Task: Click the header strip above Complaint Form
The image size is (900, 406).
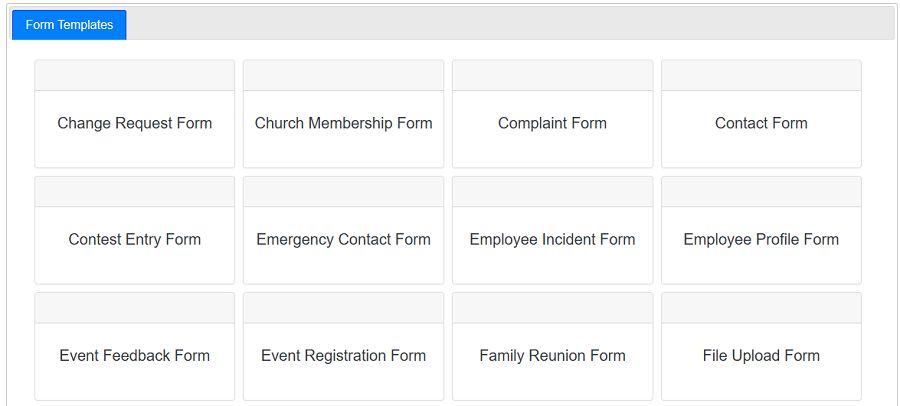Action: click(552, 76)
